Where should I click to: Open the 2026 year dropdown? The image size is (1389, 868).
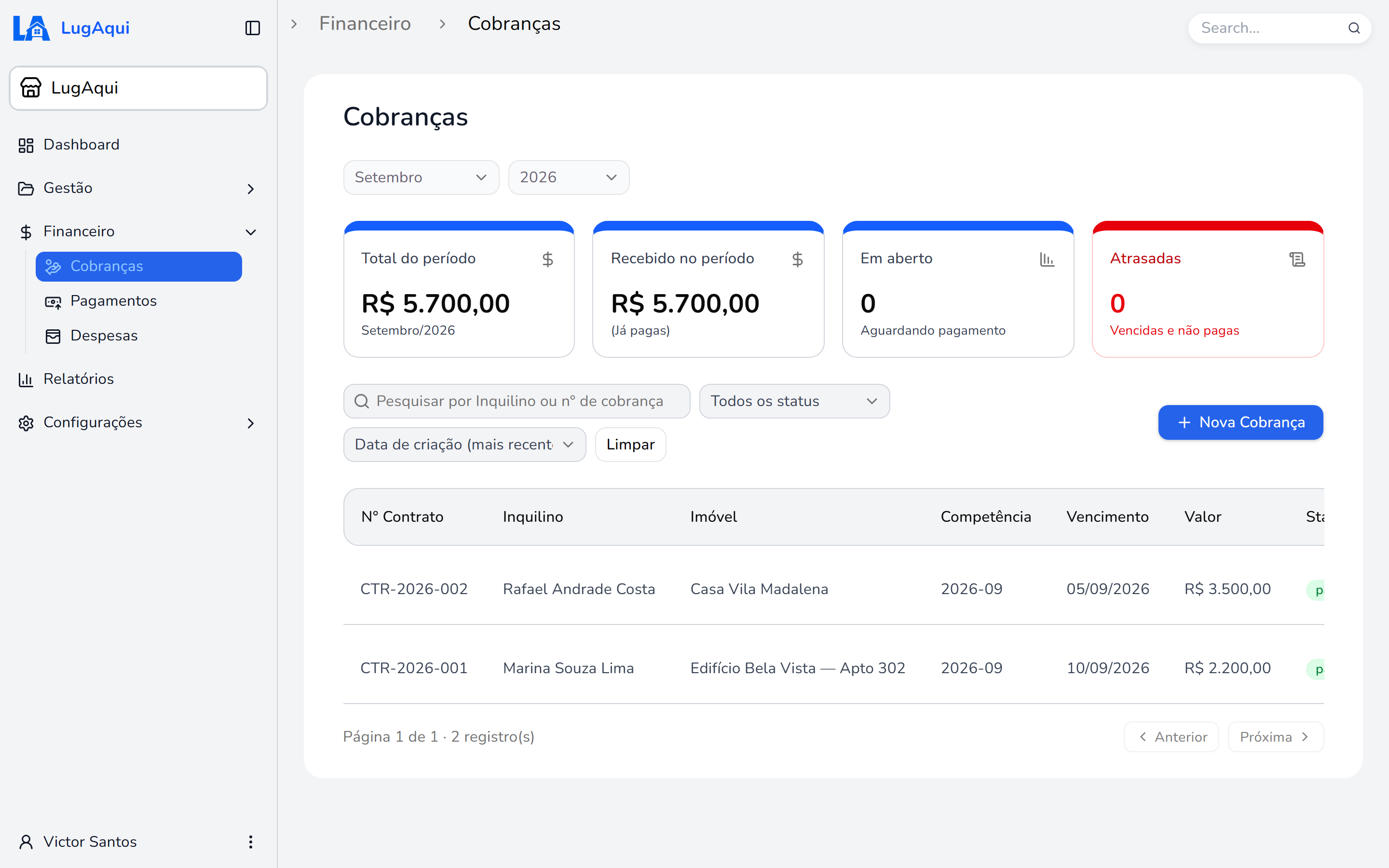569,177
